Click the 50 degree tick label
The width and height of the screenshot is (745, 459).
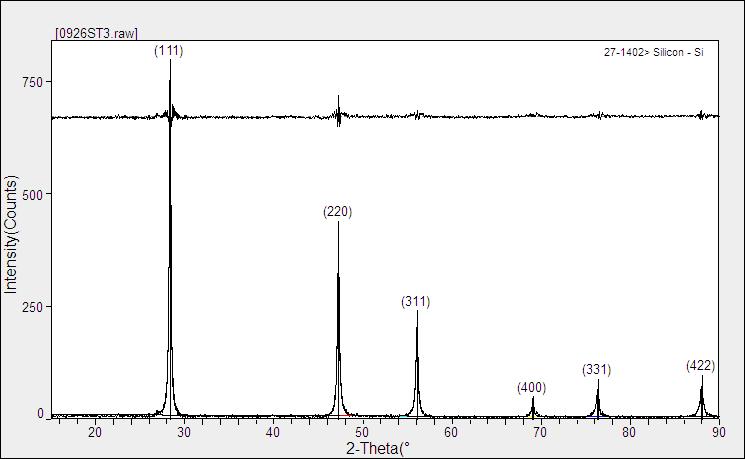362,432
